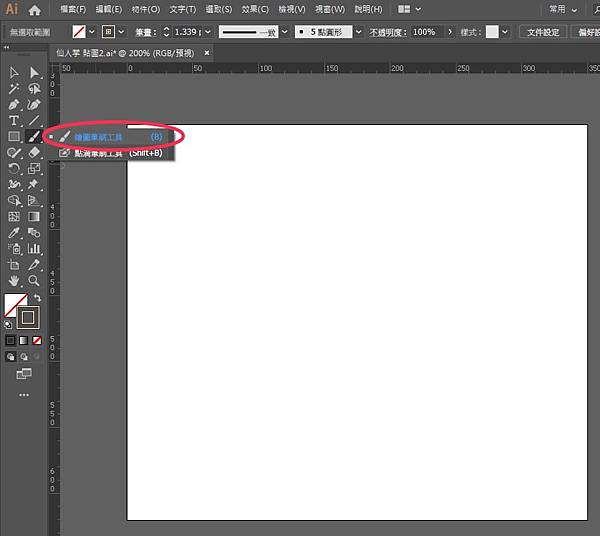The height and width of the screenshot is (536, 600).
Task: Open the Arrange Documents dropdown
Action: [409, 9]
